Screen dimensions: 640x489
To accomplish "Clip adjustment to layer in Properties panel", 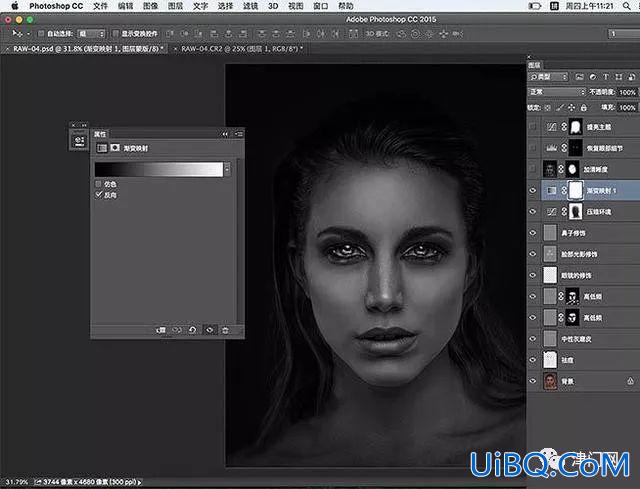I will click(161, 330).
